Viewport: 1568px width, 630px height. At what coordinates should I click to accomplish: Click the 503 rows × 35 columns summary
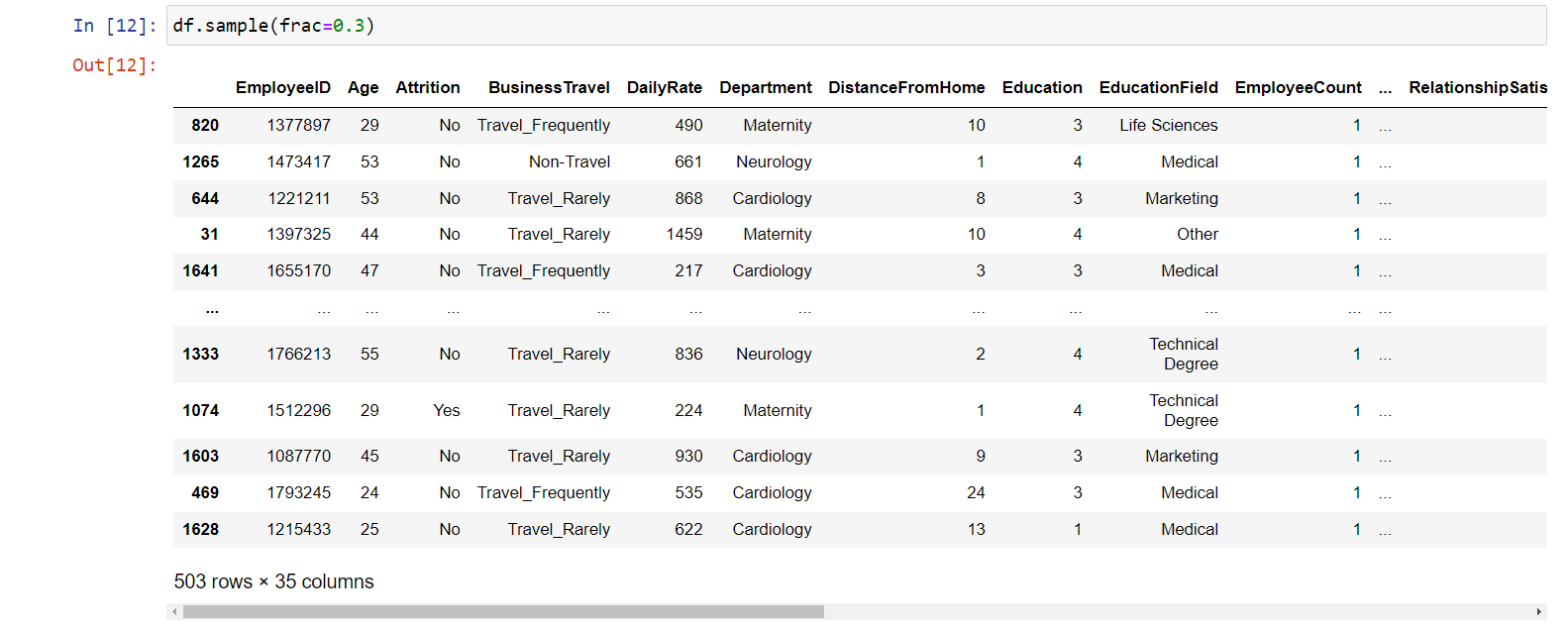[x=273, y=581]
